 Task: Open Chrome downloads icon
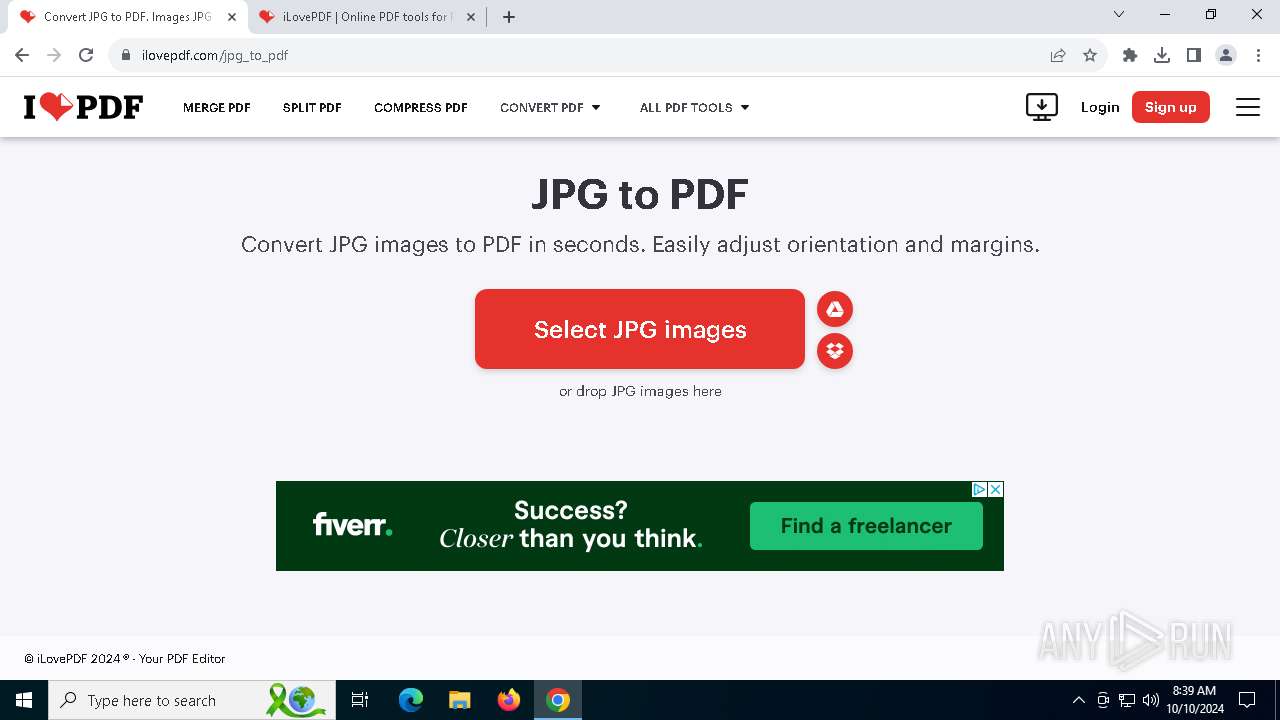pyautogui.click(x=1162, y=55)
